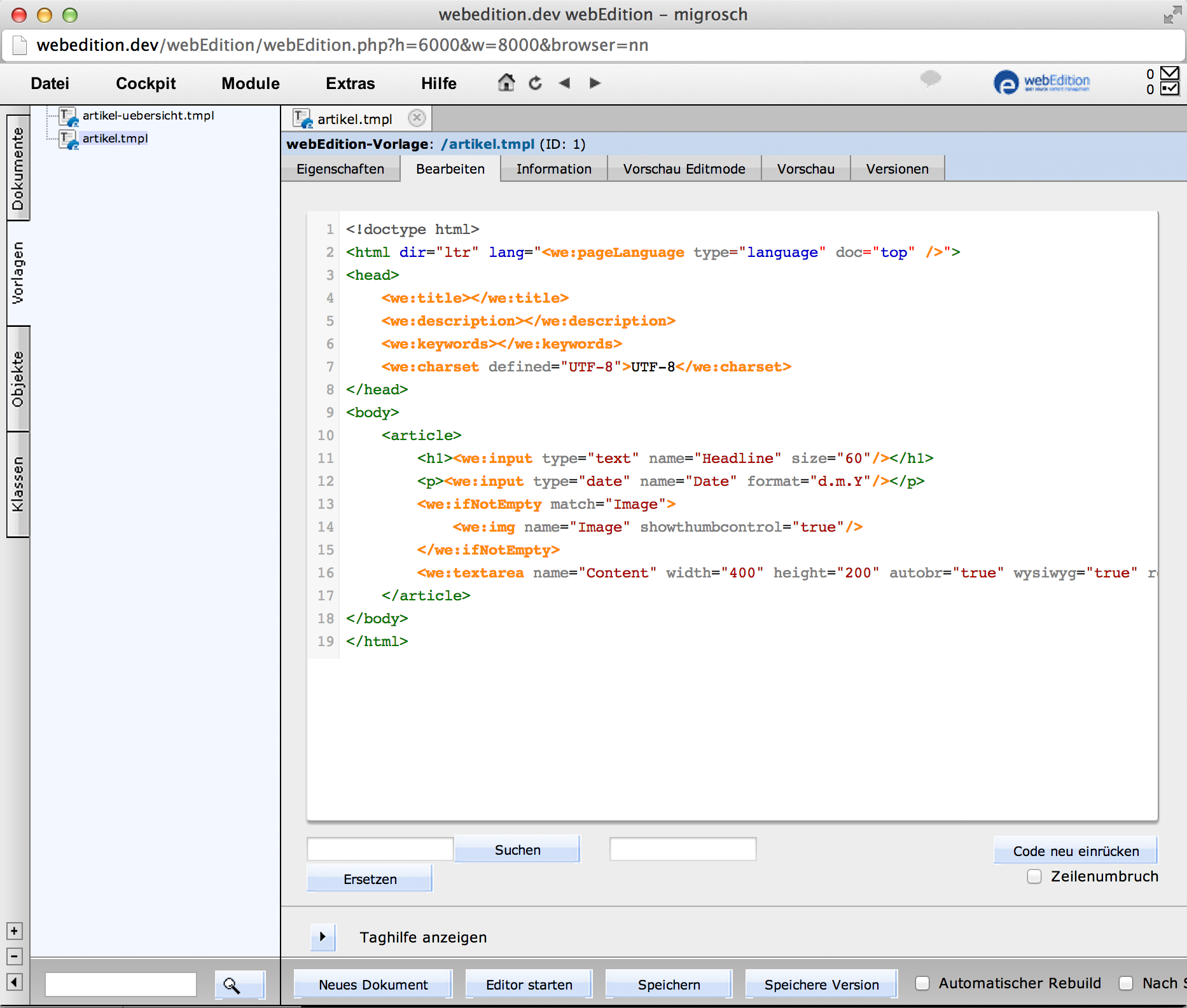Select artikel-uebersicht.tmpl in the file tree
The height and width of the screenshot is (1008, 1187).
[148, 116]
